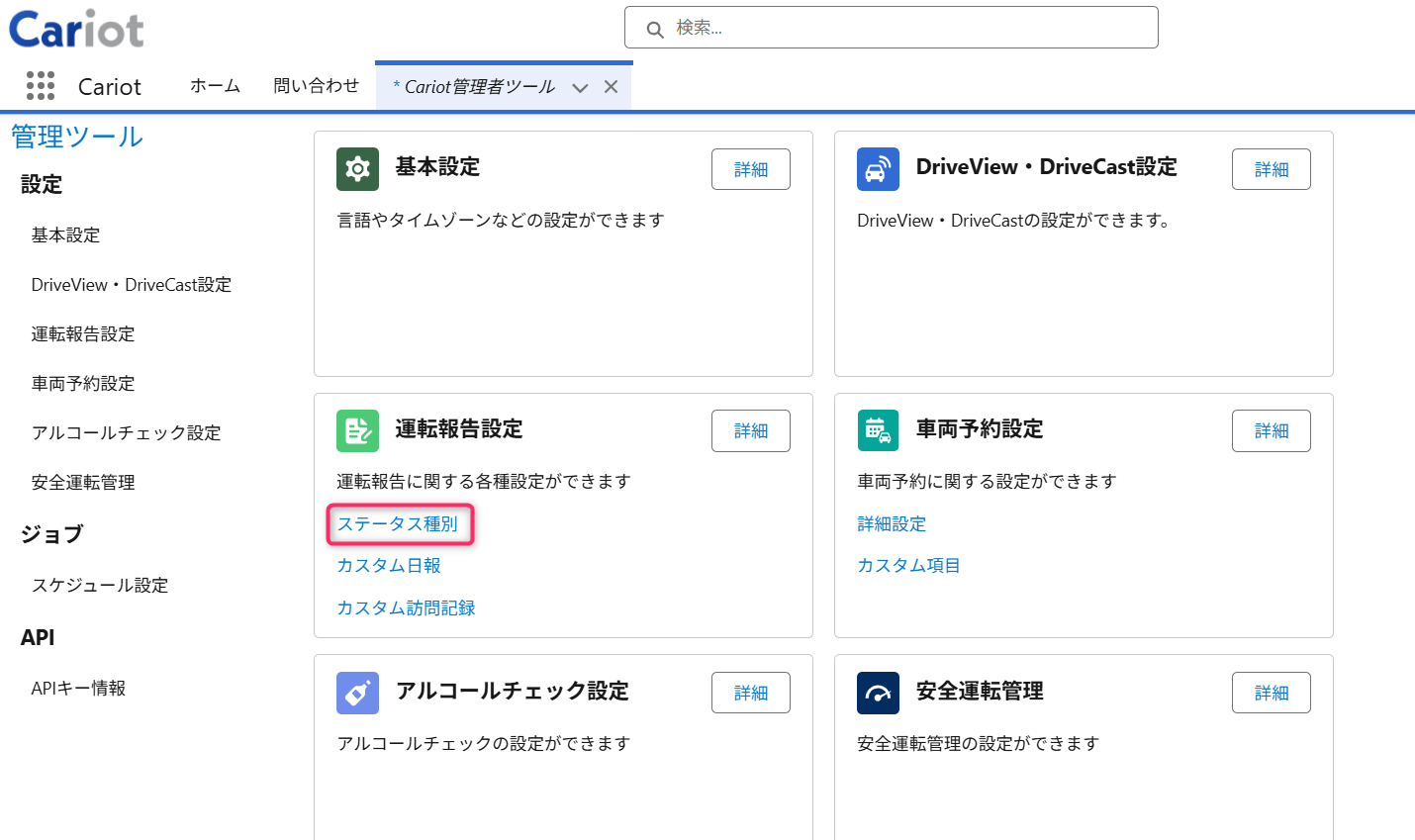Screen dimensions: 1415x840
Task: Open 詳細 for アルコールチェック設定 card
Action: coord(751,693)
